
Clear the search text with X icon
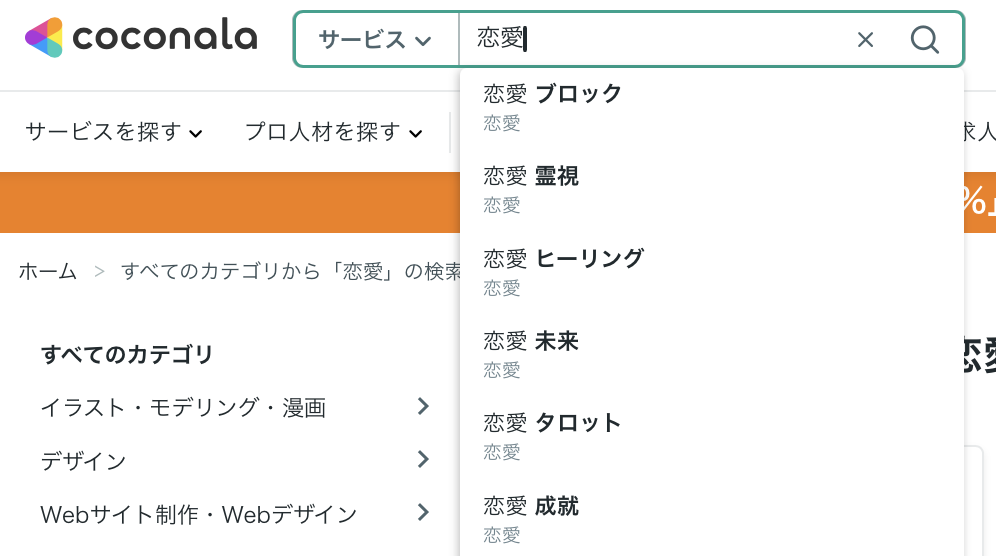point(866,39)
